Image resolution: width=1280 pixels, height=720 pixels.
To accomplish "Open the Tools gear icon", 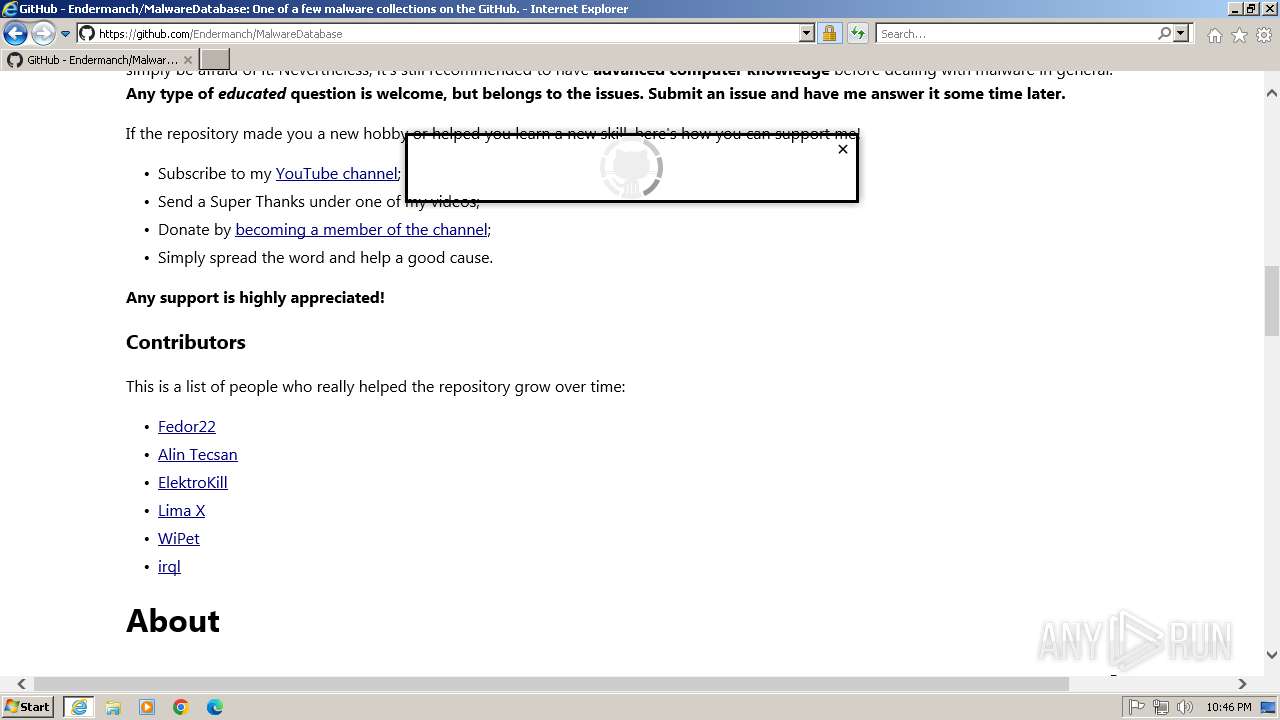I will click(x=1264, y=35).
